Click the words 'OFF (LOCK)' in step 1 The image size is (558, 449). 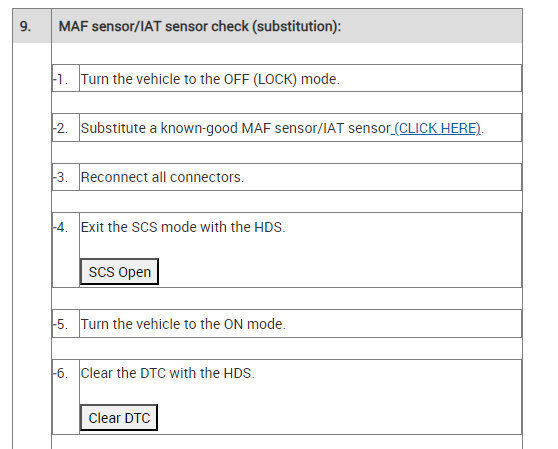click(260, 79)
